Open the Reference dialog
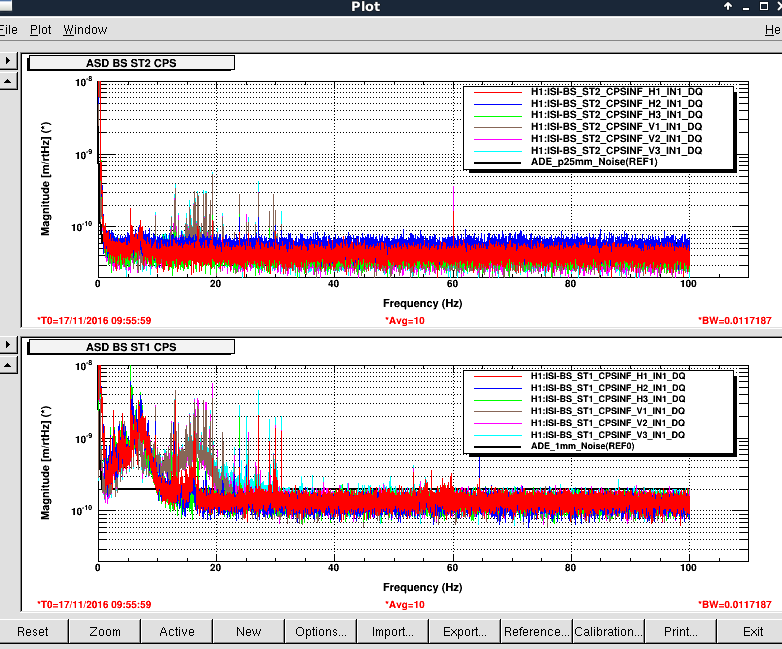 click(x=537, y=631)
